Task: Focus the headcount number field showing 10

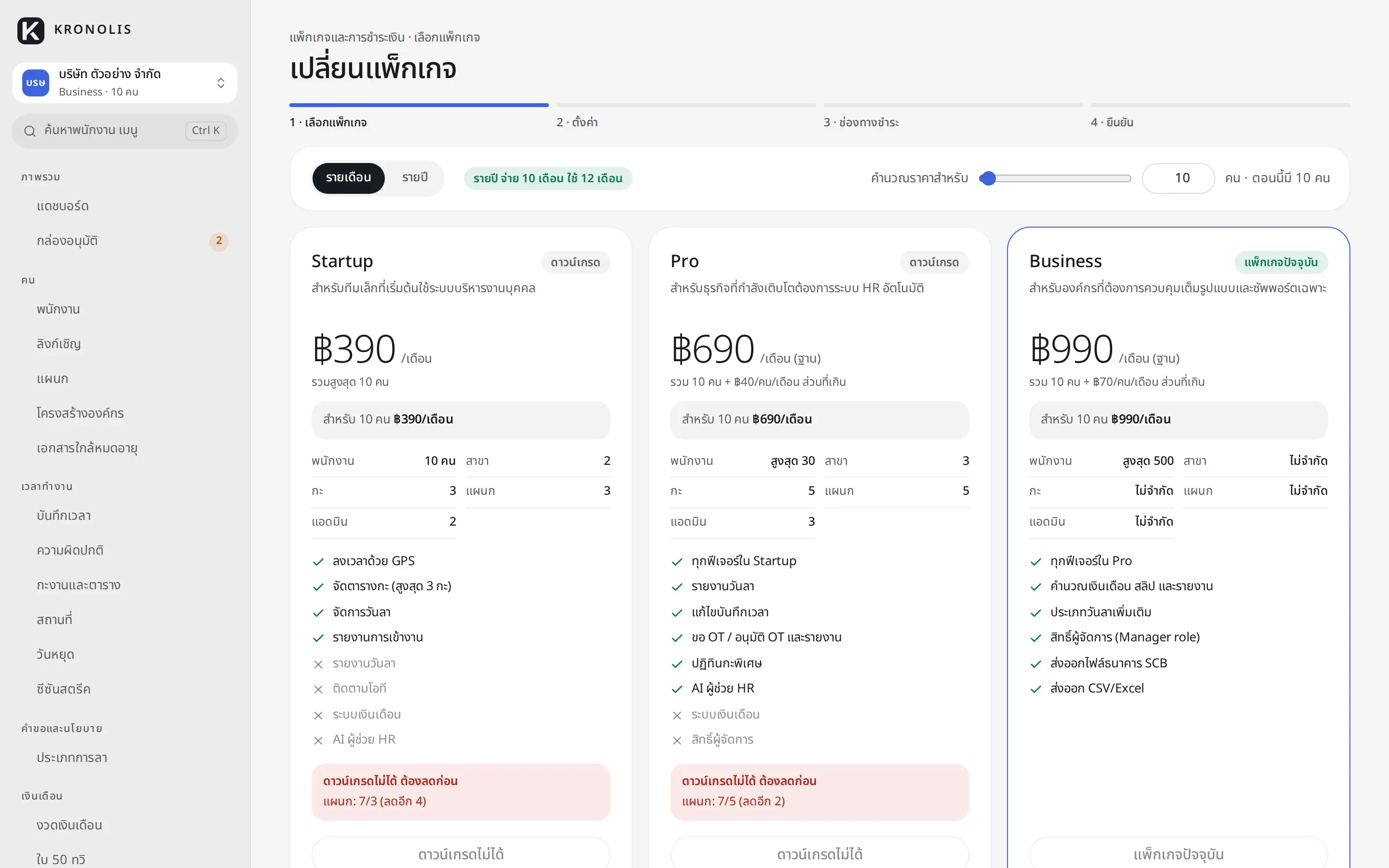Action: (1178, 178)
